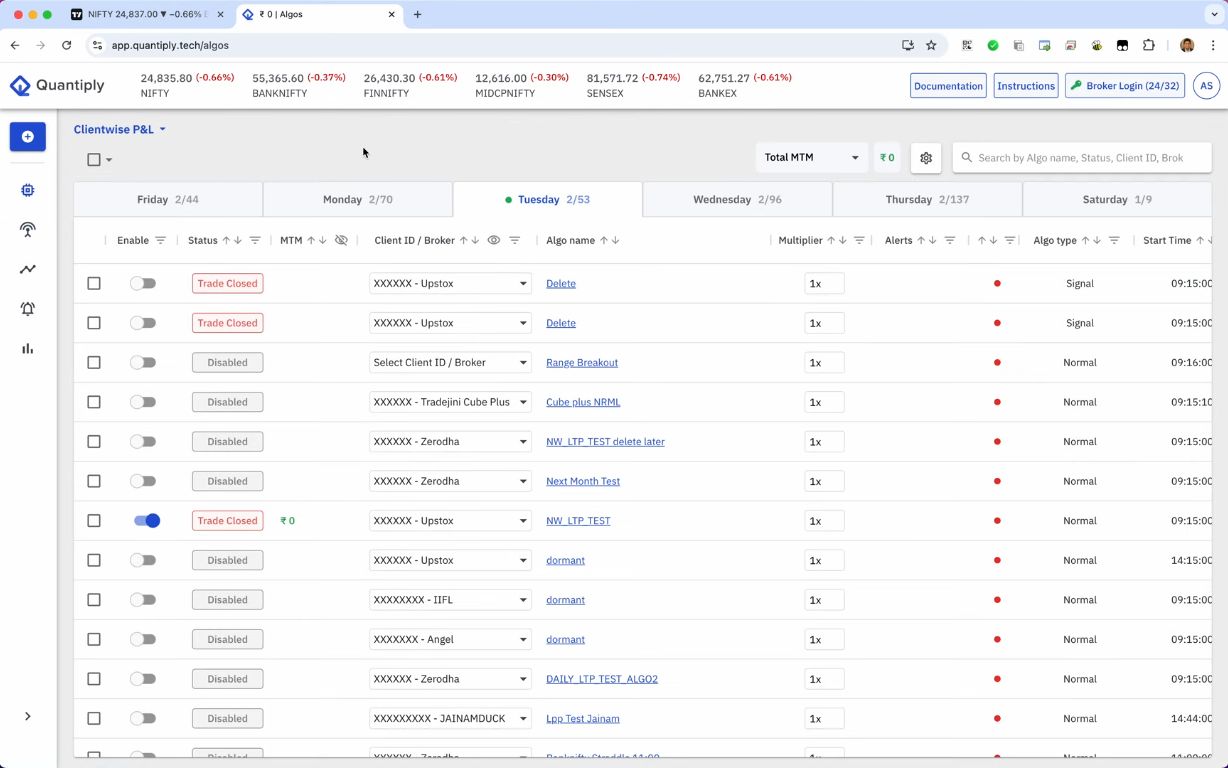
Task: Open the gear settings icon beside the search bar
Action: click(925, 157)
